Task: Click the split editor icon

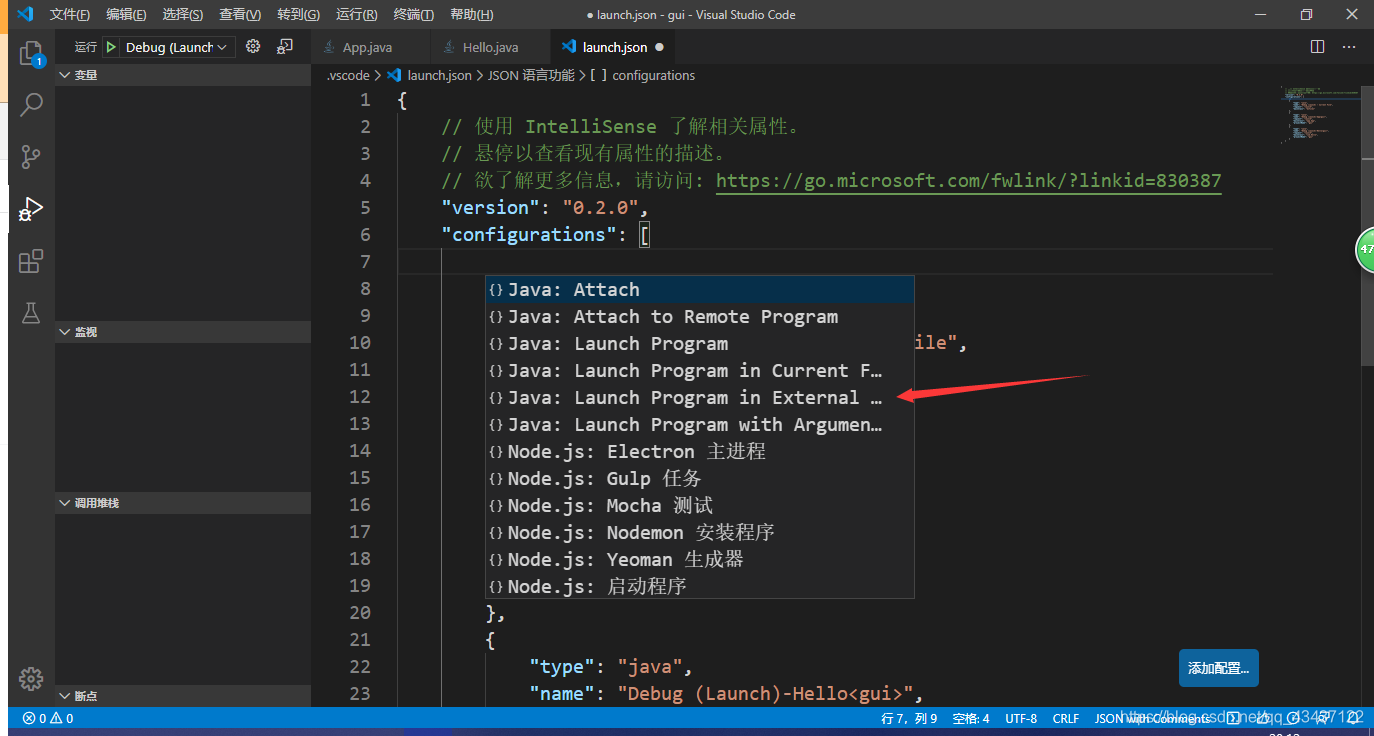Action: [1317, 47]
